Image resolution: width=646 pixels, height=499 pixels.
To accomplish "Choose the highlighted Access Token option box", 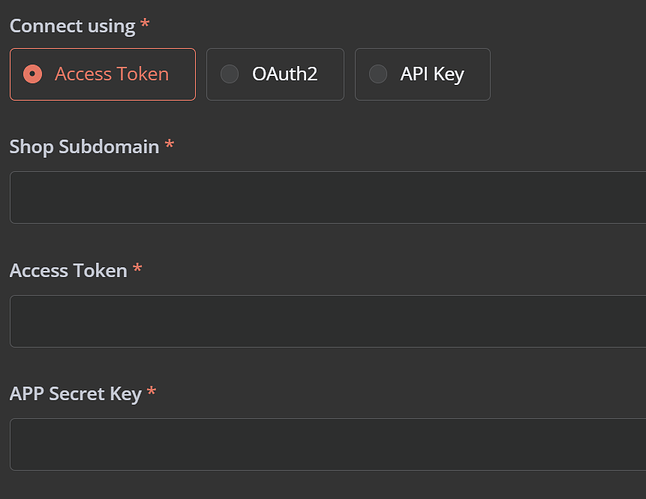I will point(103,75).
